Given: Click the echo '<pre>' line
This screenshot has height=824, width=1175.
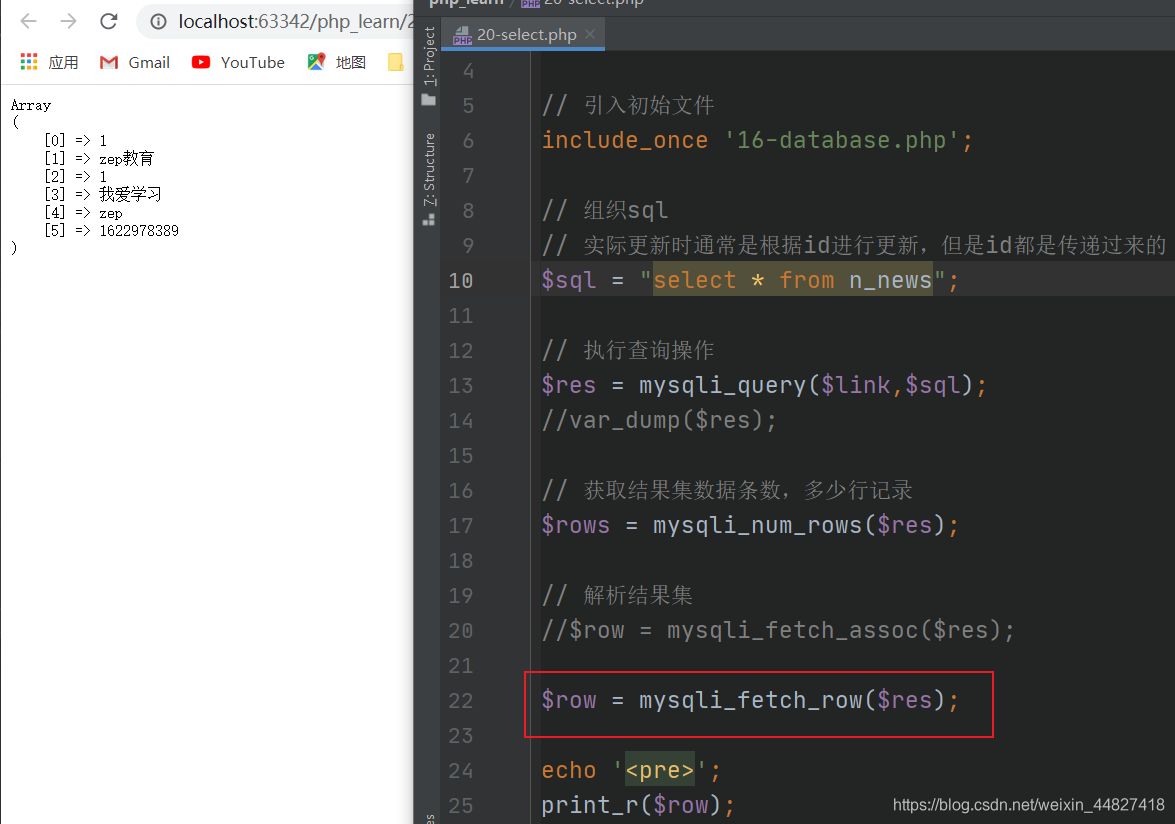Looking at the screenshot, I should tap(631, 770).
